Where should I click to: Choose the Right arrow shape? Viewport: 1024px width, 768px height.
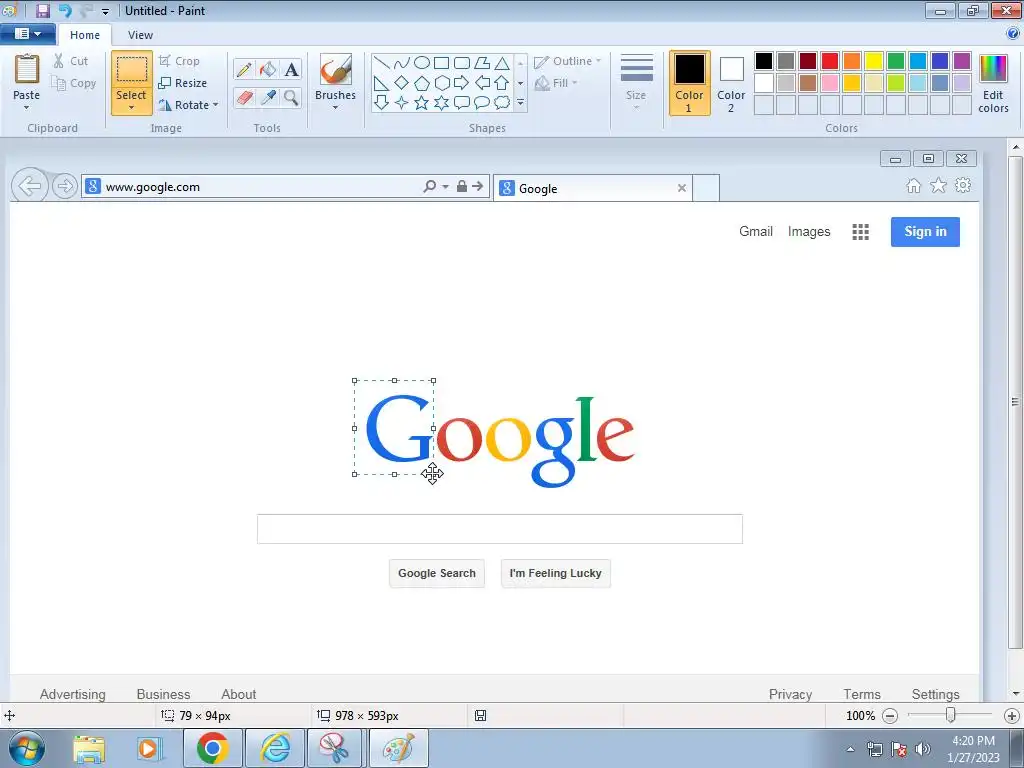[x=462, y=83]
